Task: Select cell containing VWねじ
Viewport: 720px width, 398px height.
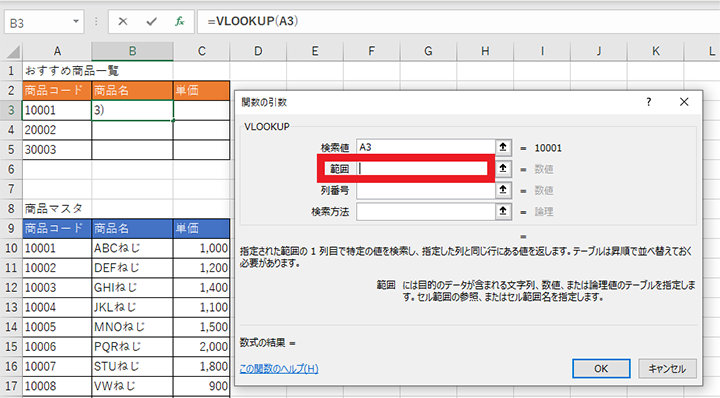Action: (132, 386)
